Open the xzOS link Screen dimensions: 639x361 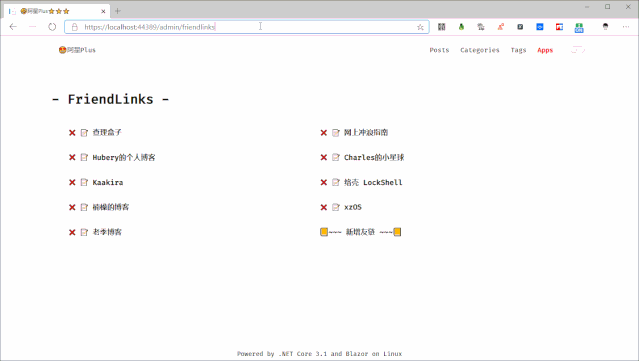click(353, 207)
